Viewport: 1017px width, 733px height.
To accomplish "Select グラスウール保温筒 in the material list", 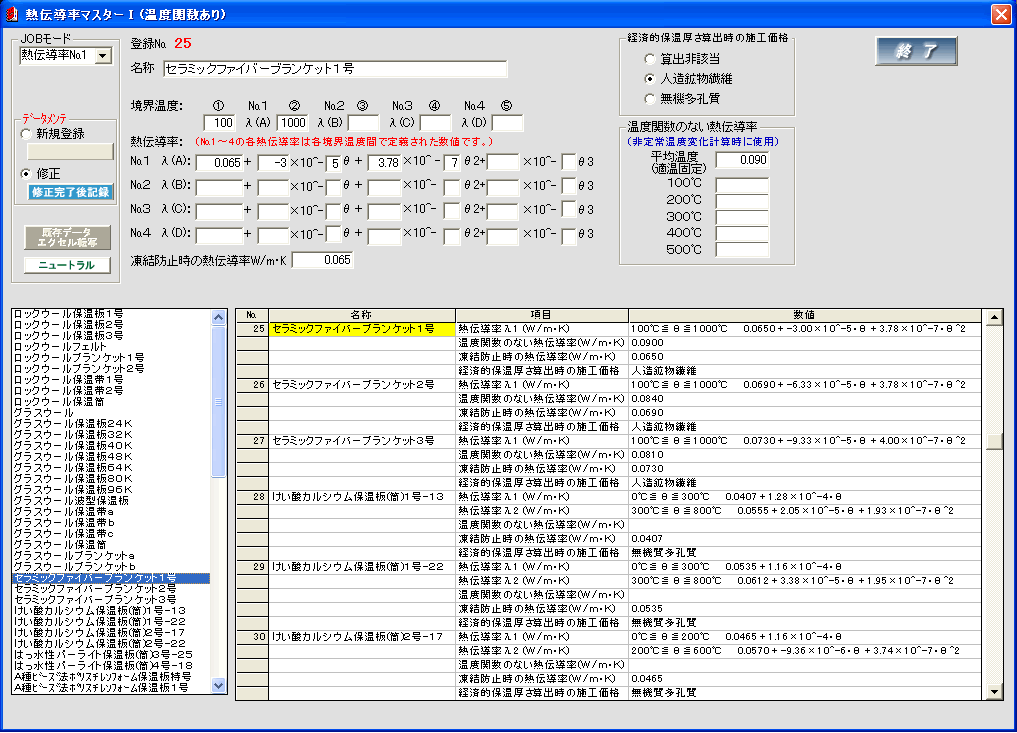I will (58, 544).
